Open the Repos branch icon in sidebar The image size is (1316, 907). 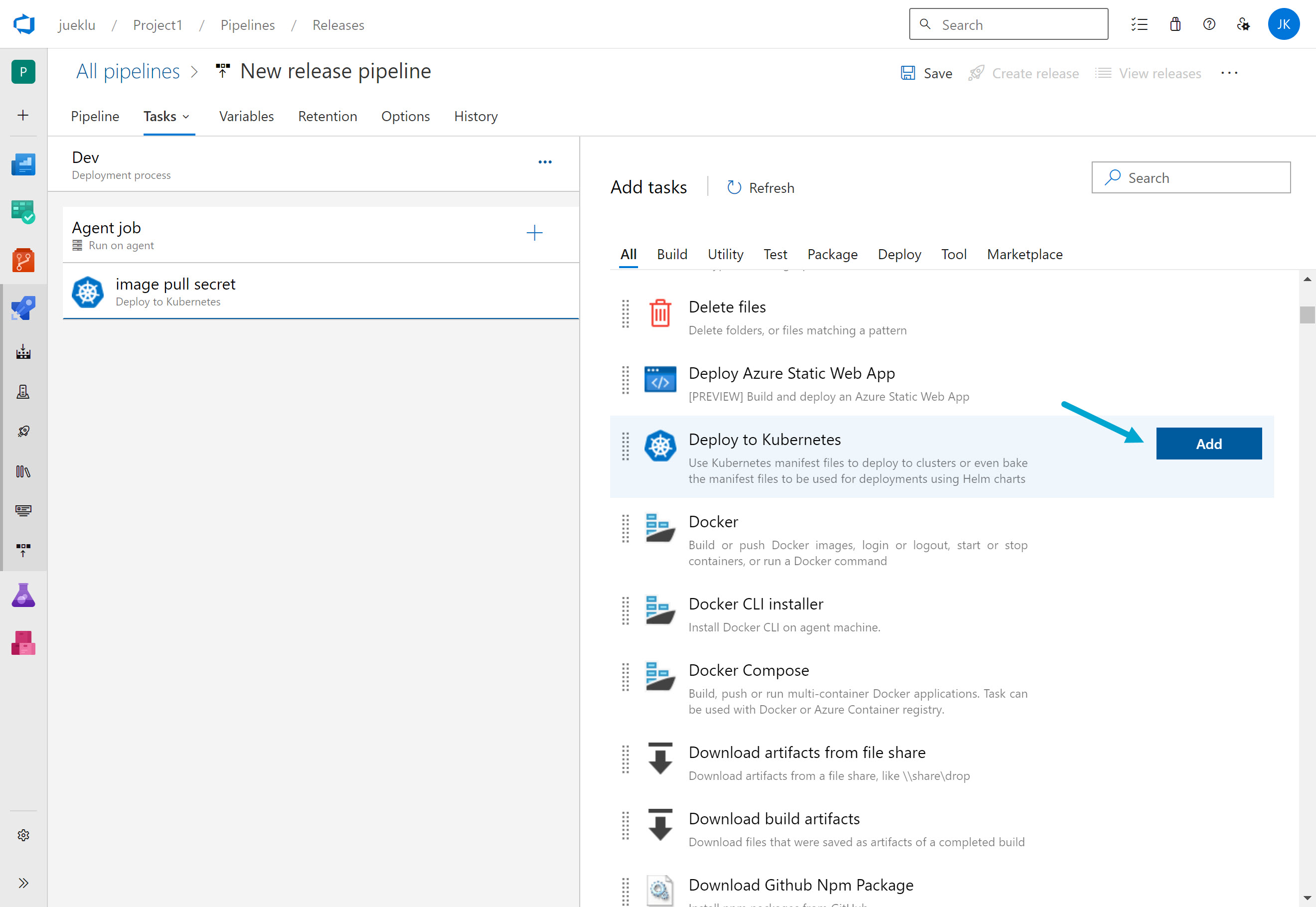click(23, 260)
